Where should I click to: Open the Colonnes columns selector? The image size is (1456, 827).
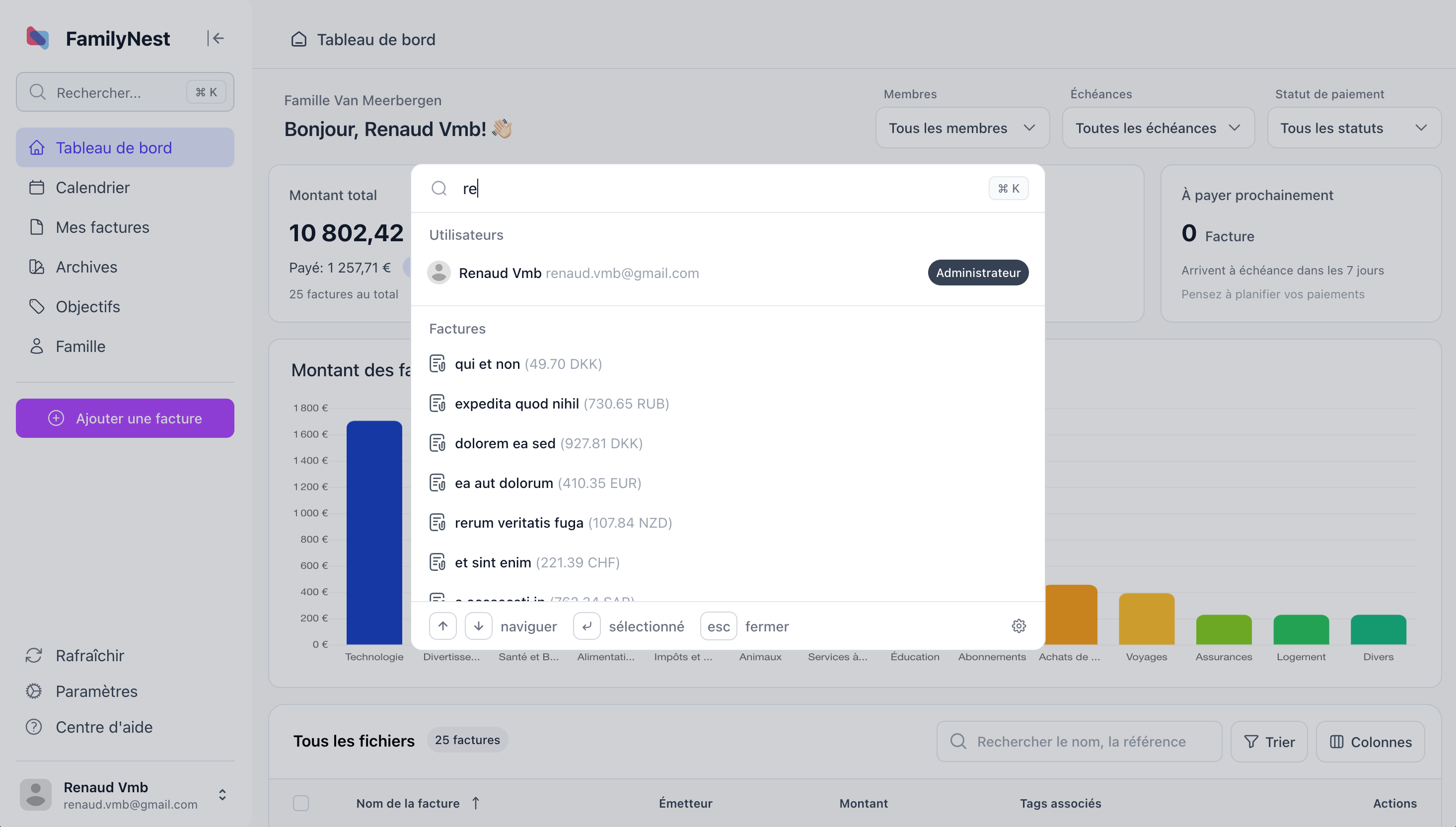click(1370, 742)
